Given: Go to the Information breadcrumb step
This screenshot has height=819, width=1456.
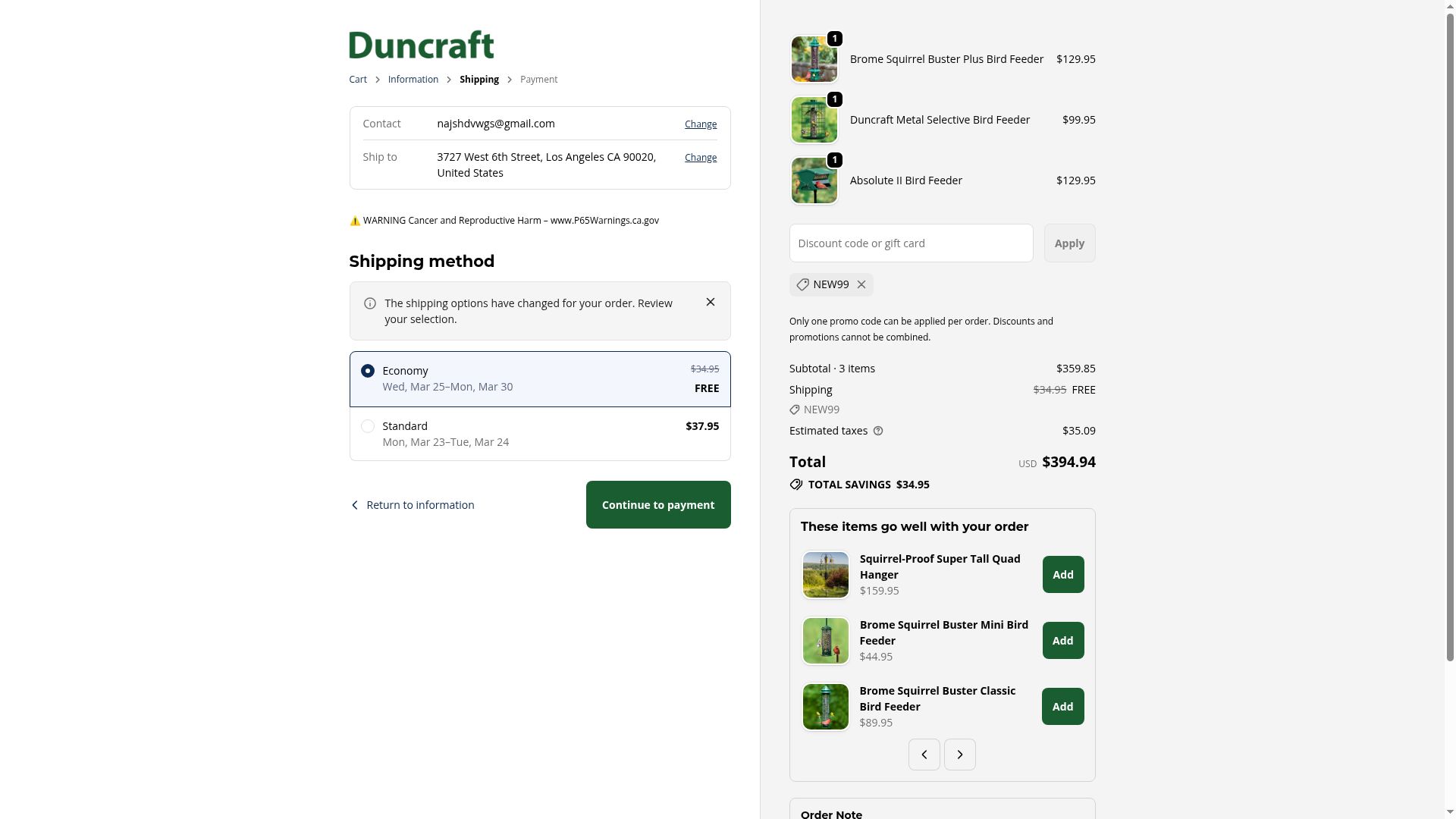Looking at the screenshot, I should (x=413, y=80).
